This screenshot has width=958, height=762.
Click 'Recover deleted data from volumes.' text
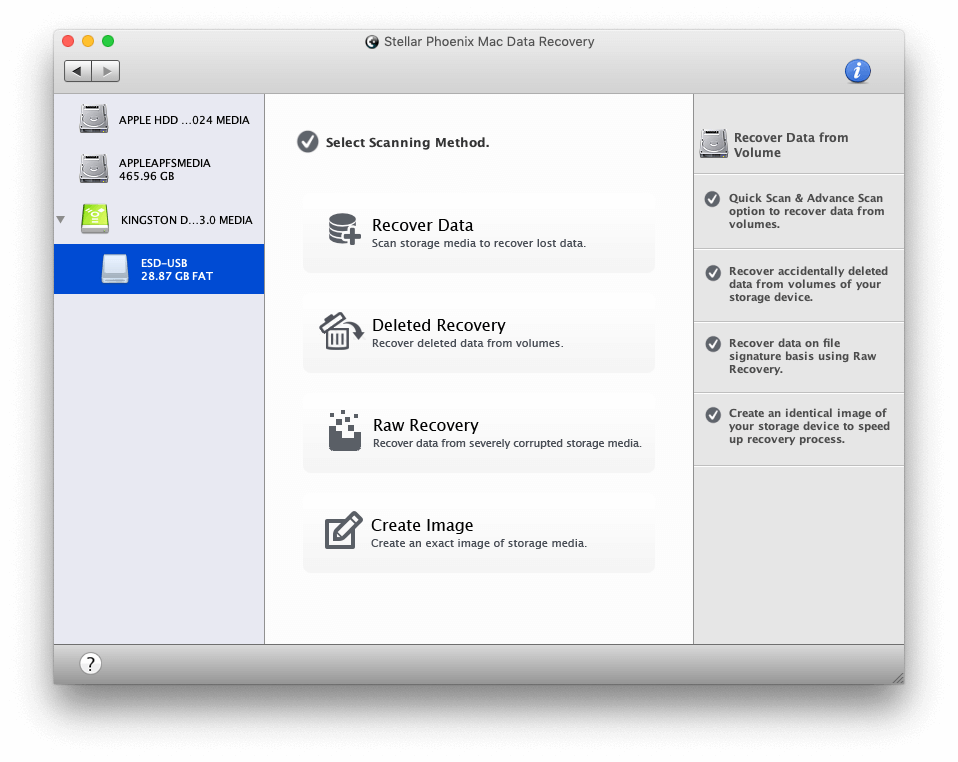pyautogui.click(x=467, y=343)
